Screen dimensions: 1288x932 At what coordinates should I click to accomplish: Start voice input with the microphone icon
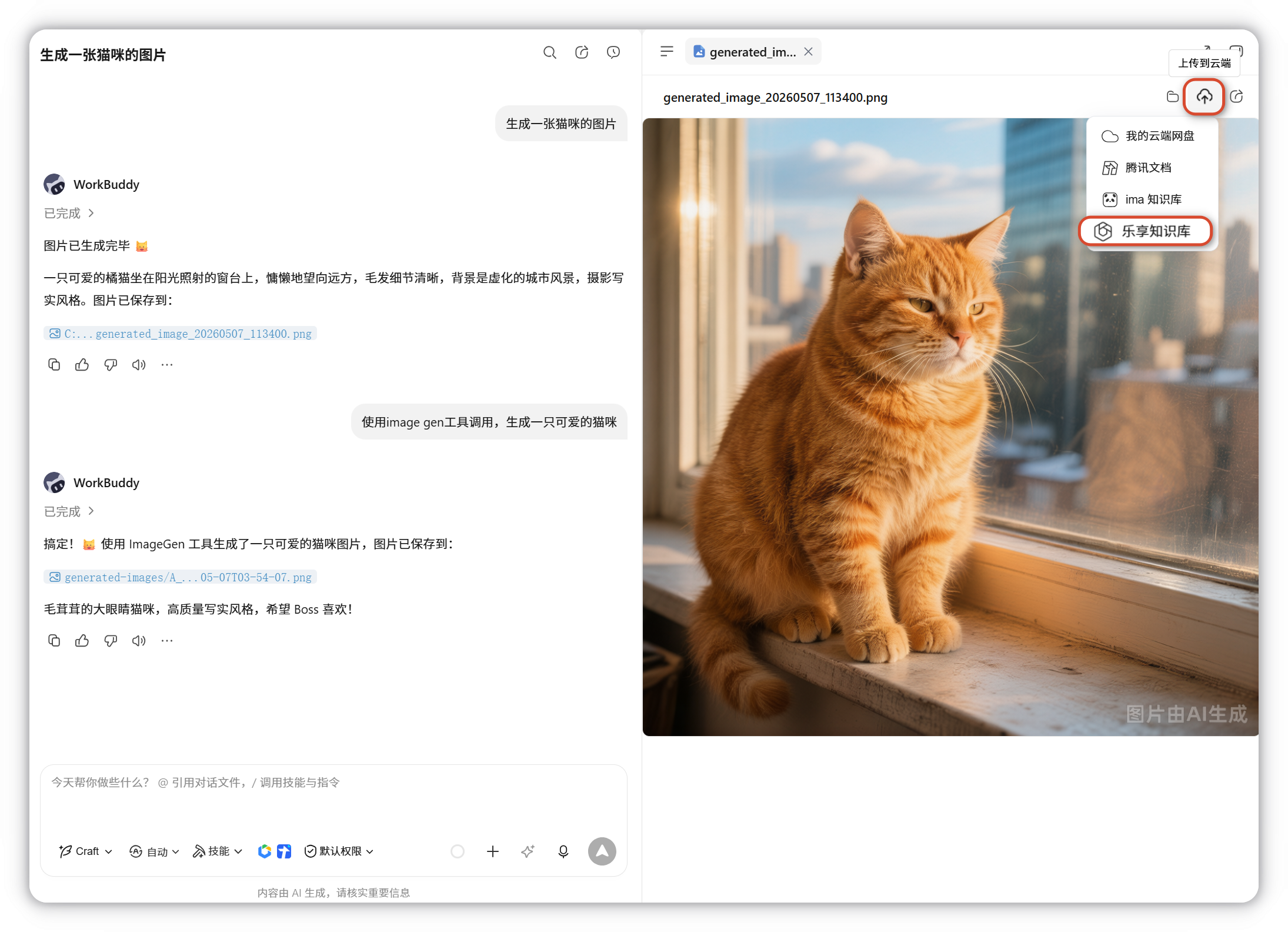pyautogui.click(x=563, y=851)
